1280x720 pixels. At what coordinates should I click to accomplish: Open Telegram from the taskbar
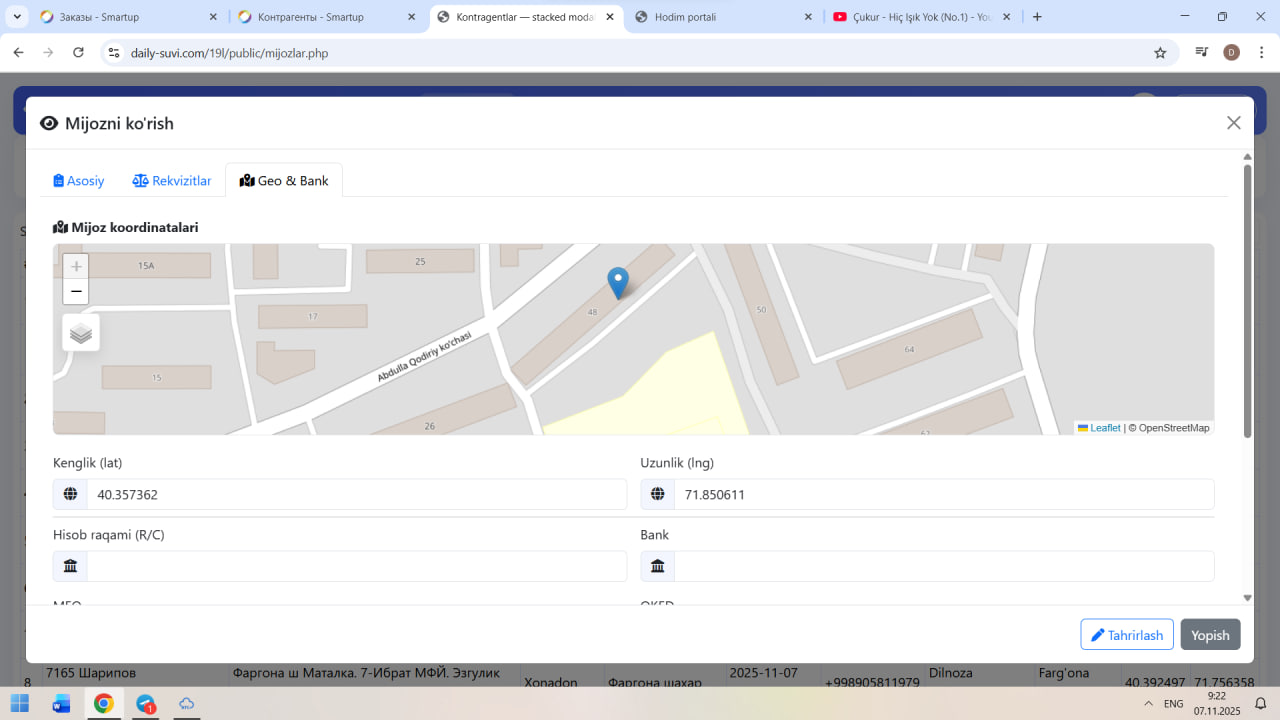146,704
